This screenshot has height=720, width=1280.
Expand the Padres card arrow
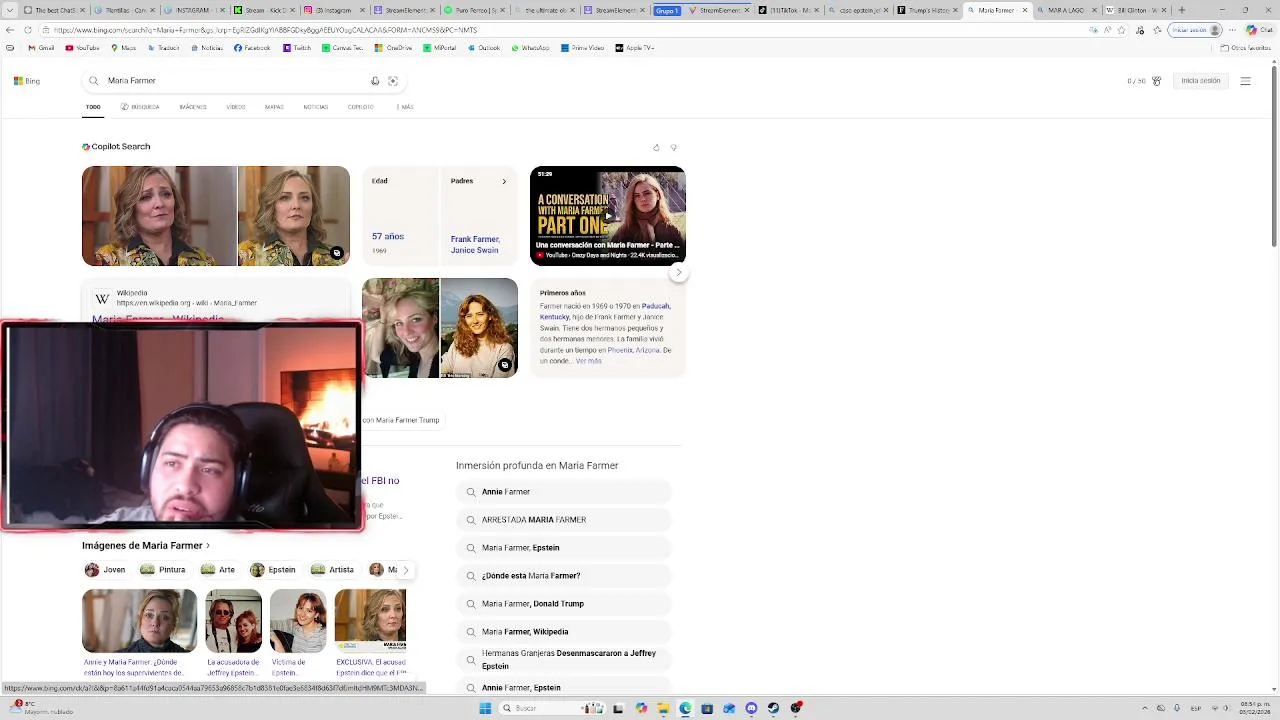504,181
